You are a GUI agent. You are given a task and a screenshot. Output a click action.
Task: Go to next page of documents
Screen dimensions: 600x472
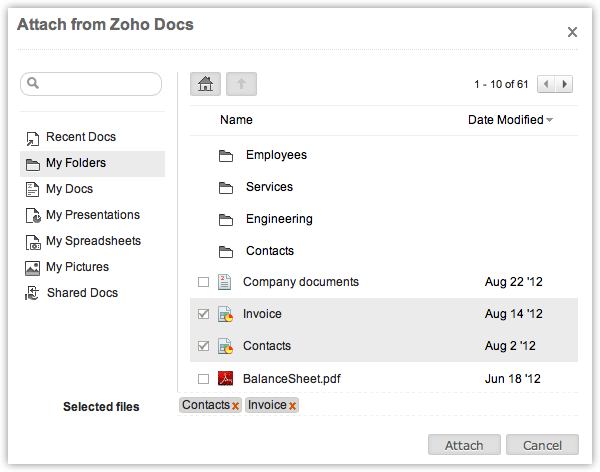pyautogui.click(x=566, y=85)
